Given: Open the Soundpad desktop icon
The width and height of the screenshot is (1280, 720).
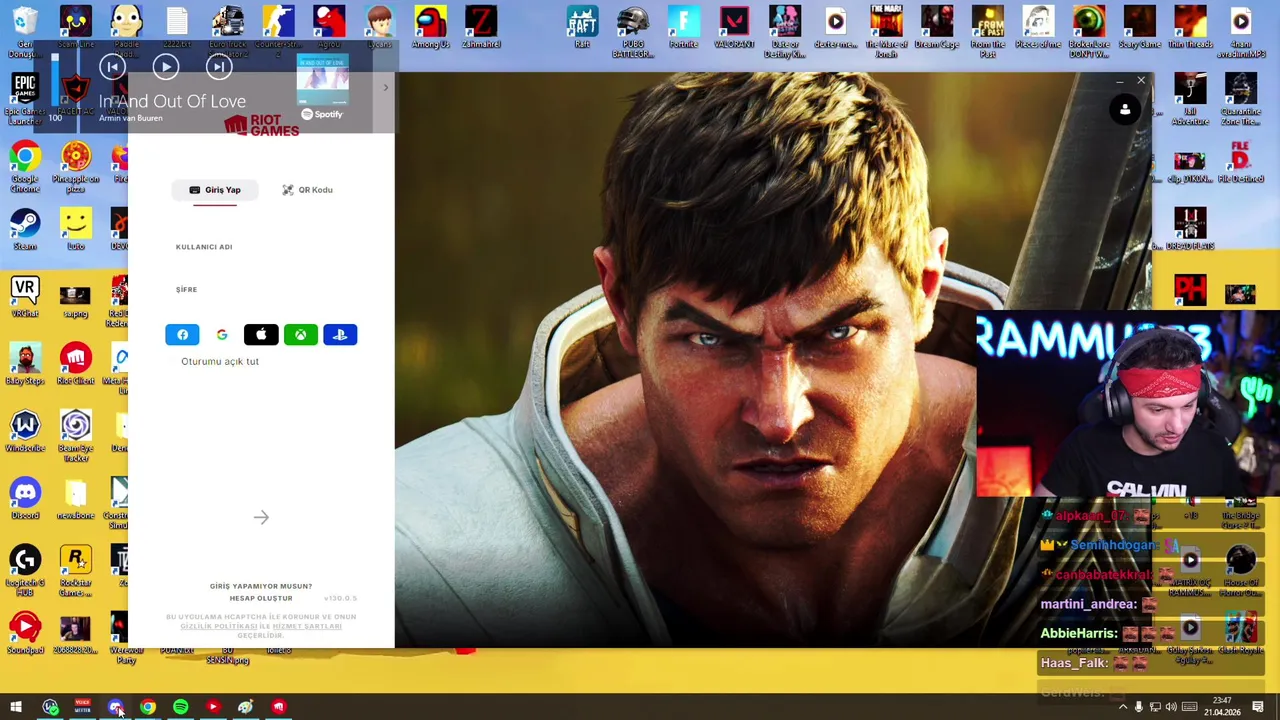Looking at the screenshot, I should click(x=25, y=631).
